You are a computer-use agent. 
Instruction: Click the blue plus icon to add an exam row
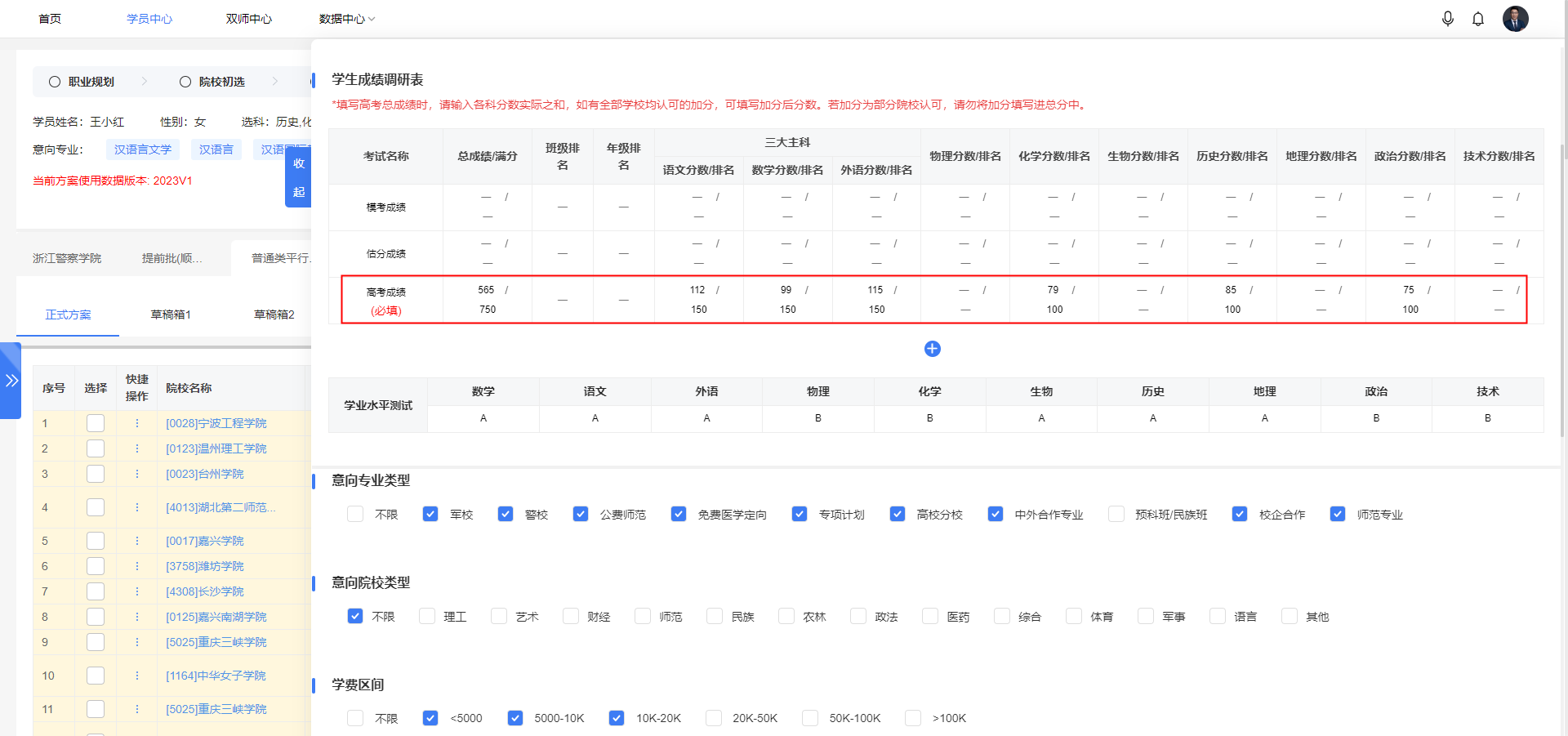[x=932, y=349]
